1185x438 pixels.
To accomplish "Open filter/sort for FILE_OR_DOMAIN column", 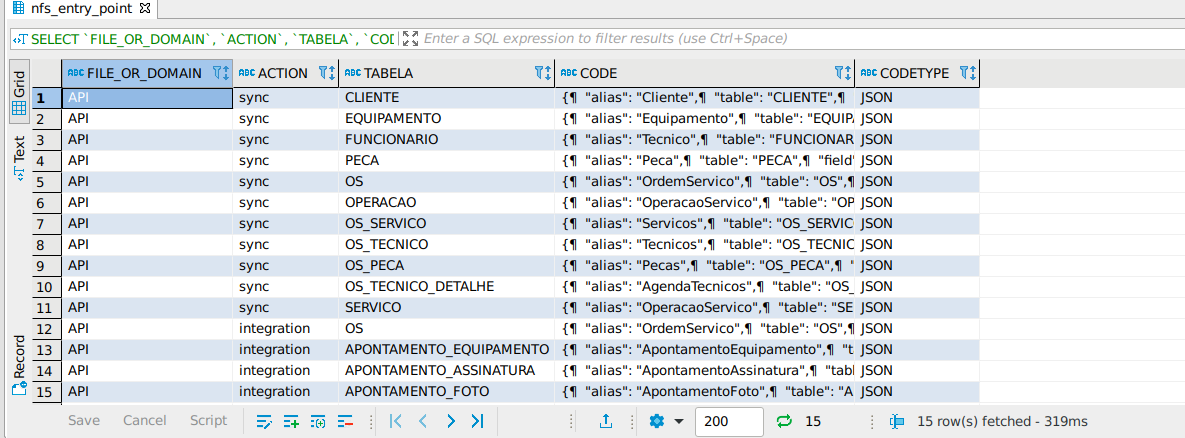I will click(x=221, y=73).
